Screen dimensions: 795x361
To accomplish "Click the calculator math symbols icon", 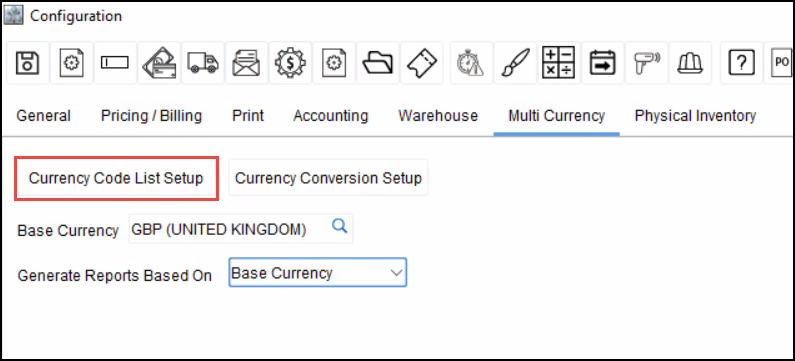I will tap(559, 63).
